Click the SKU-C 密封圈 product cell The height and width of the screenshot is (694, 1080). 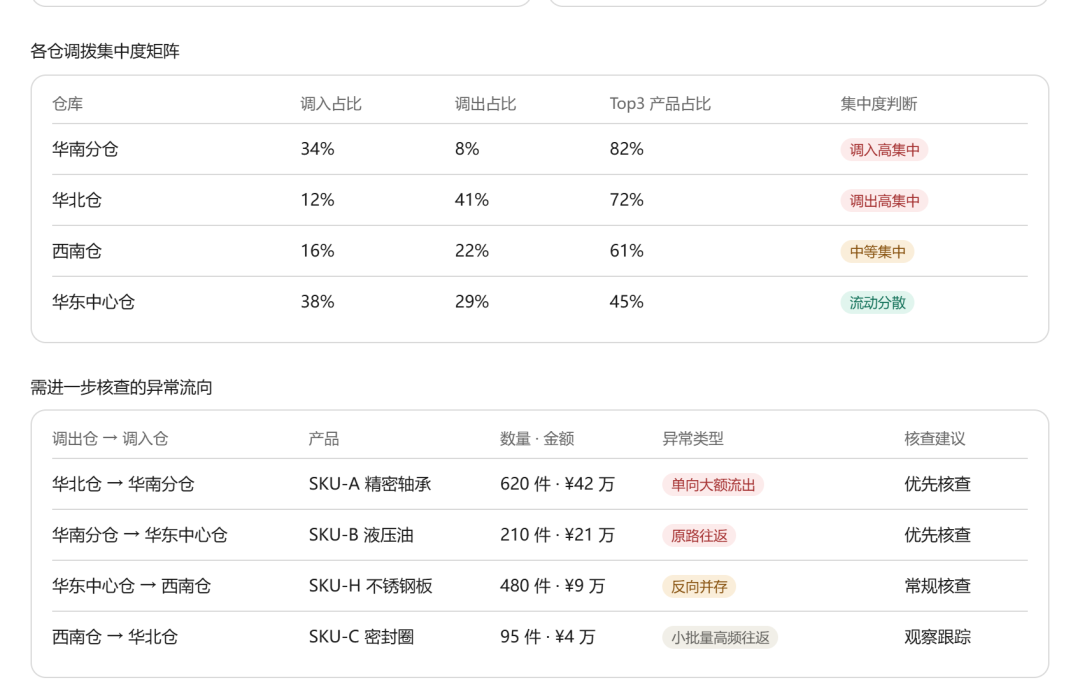(361, 638)
